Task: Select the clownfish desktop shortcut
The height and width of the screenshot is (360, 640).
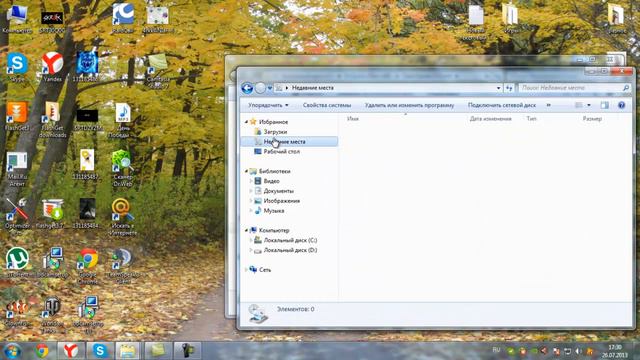Action: pos(17,312)
